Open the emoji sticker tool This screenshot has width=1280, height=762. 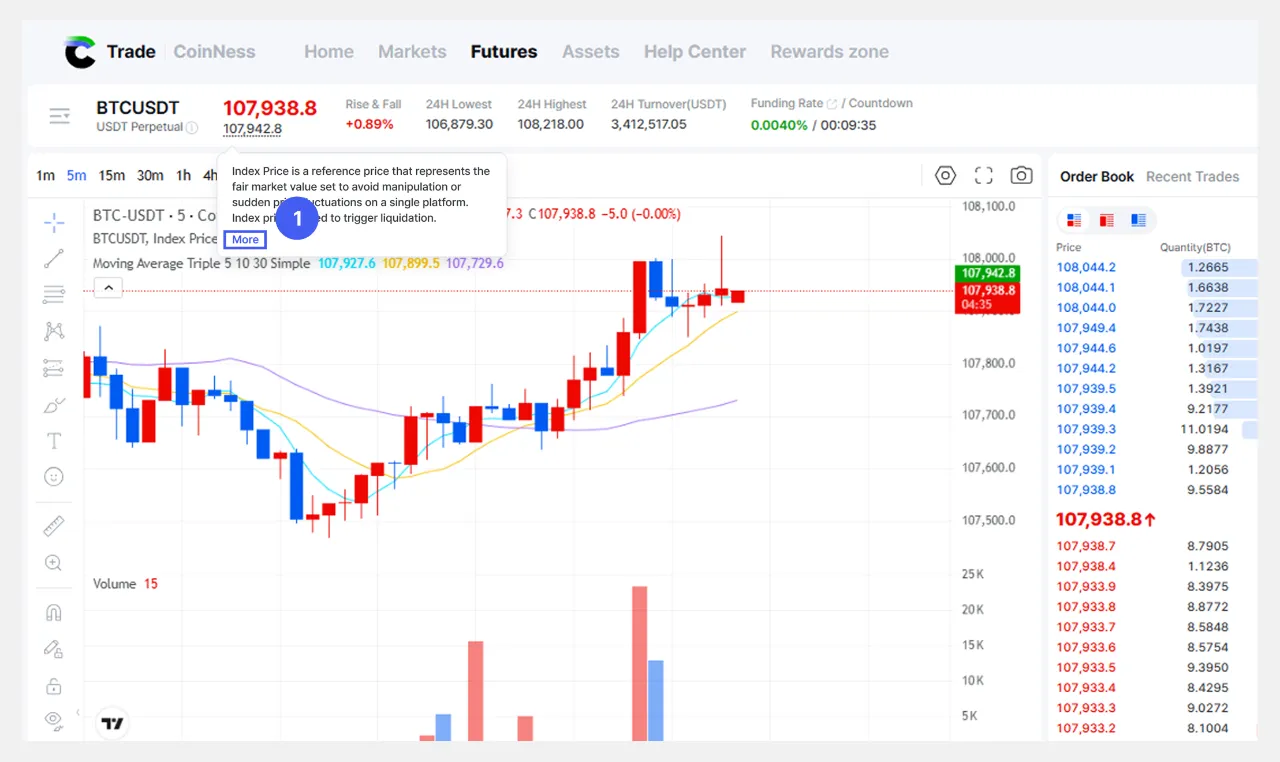pos(54,477)
